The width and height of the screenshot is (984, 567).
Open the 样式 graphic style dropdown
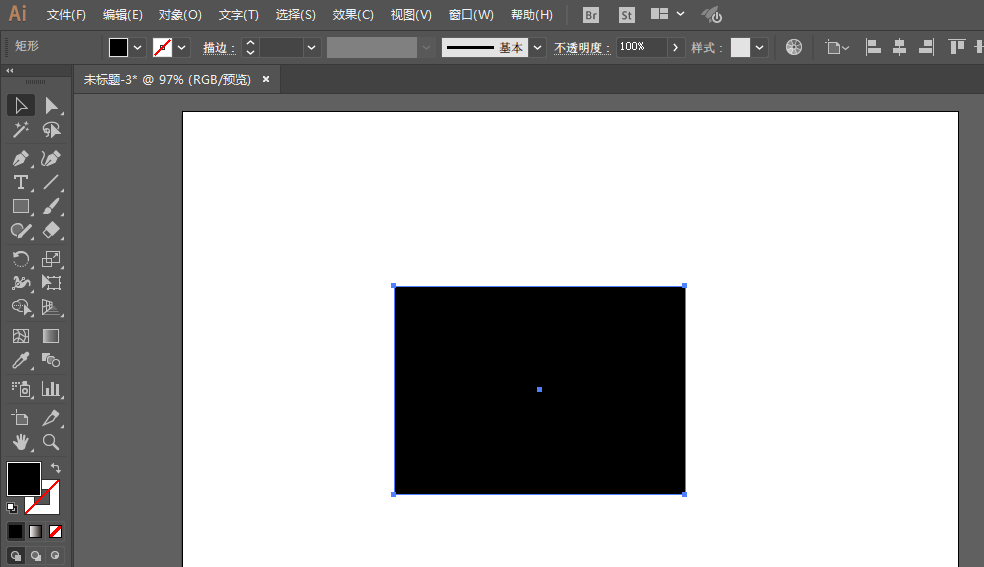(x=759, y=48)
